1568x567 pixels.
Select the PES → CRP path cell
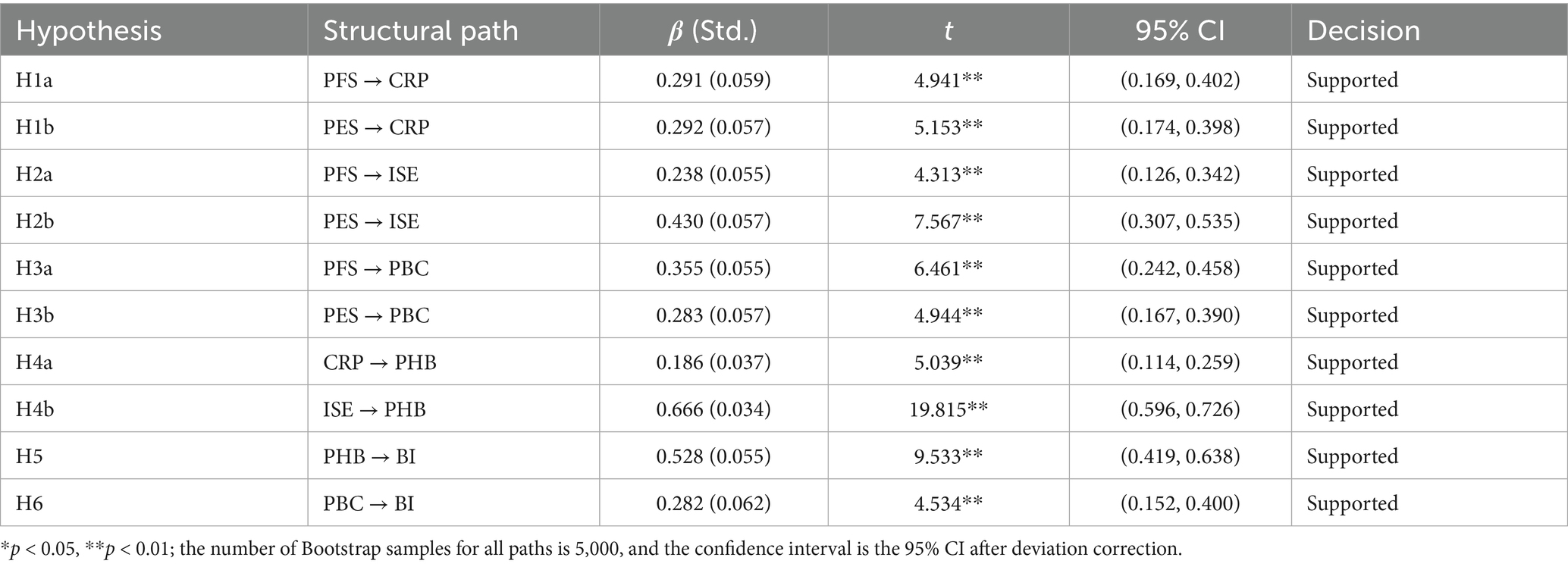(376, 127)
